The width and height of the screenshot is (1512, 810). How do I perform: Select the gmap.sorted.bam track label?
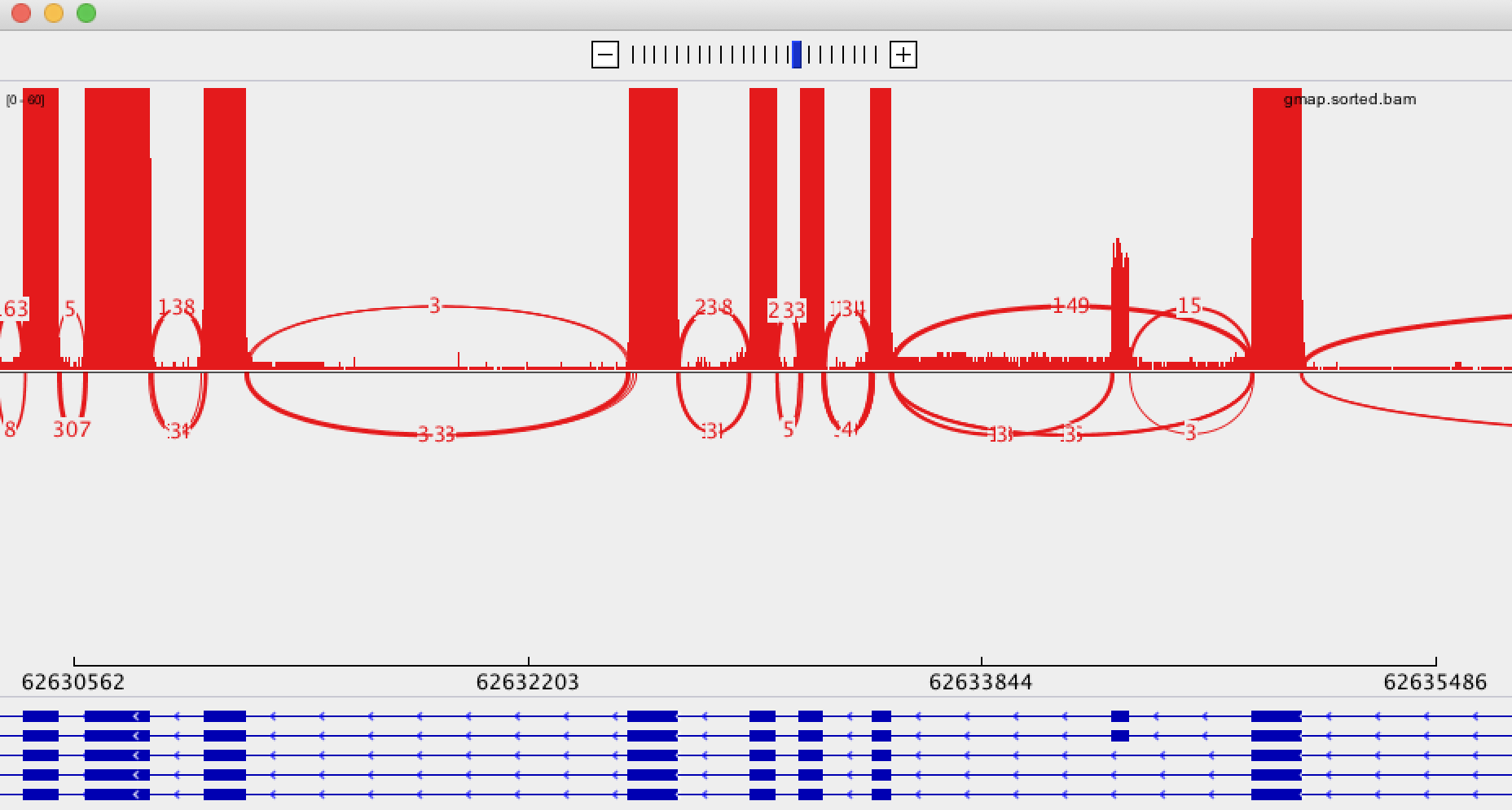(1350, 99)
